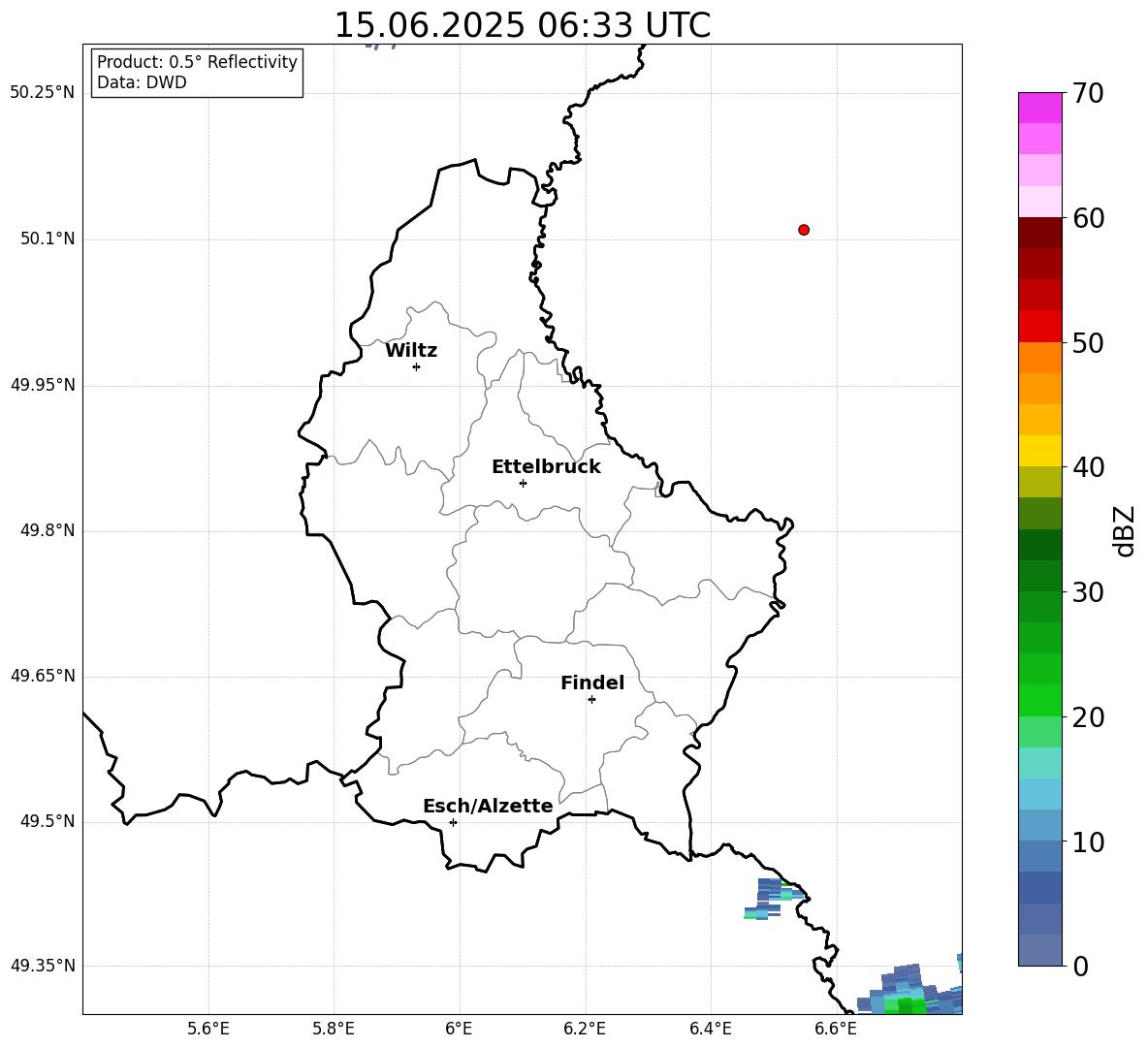Click the timestamp title 15.06.2025 06:33 UTC
The width and height of the screenshot is (1148, 1048).
[x=522, y=25]
